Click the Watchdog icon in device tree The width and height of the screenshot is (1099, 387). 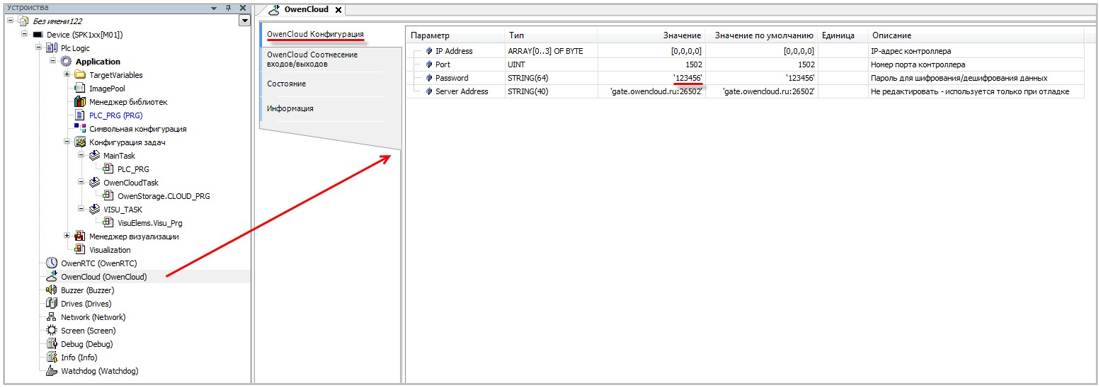point(50,371)
